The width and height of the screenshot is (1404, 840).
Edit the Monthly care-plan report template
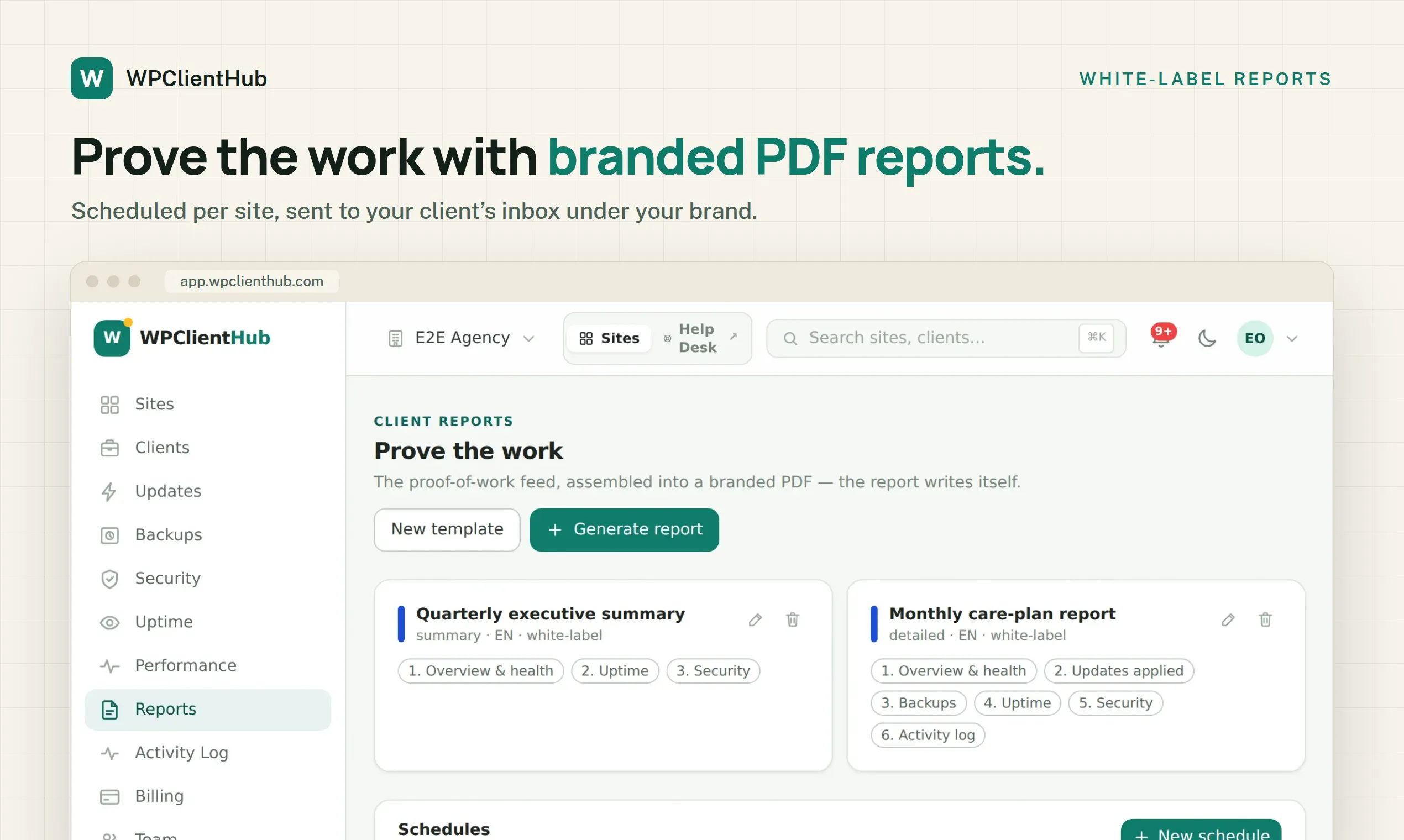coord(1228,620)
